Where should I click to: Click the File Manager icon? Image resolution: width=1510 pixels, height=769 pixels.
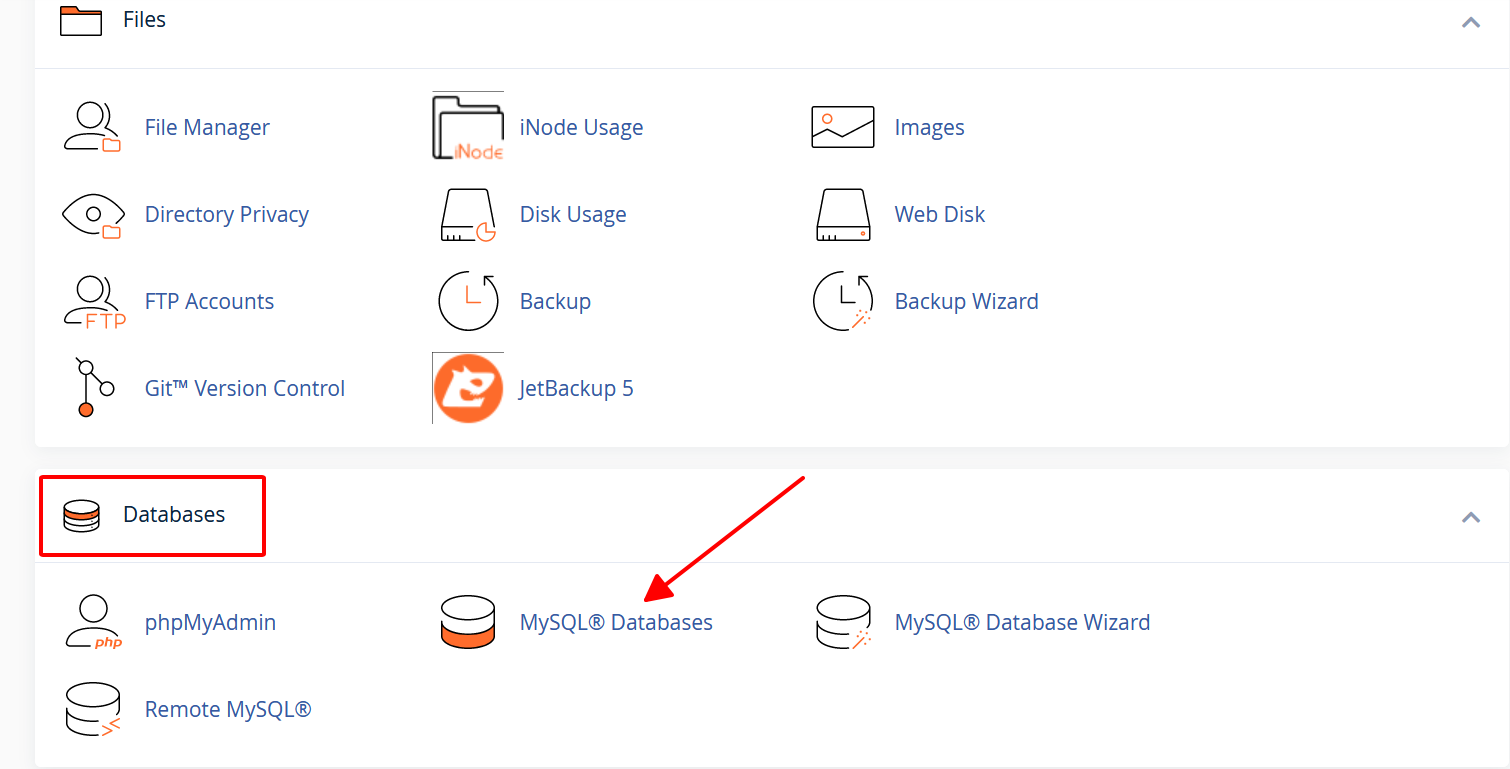pyautogui.click(x=92, y=127)
